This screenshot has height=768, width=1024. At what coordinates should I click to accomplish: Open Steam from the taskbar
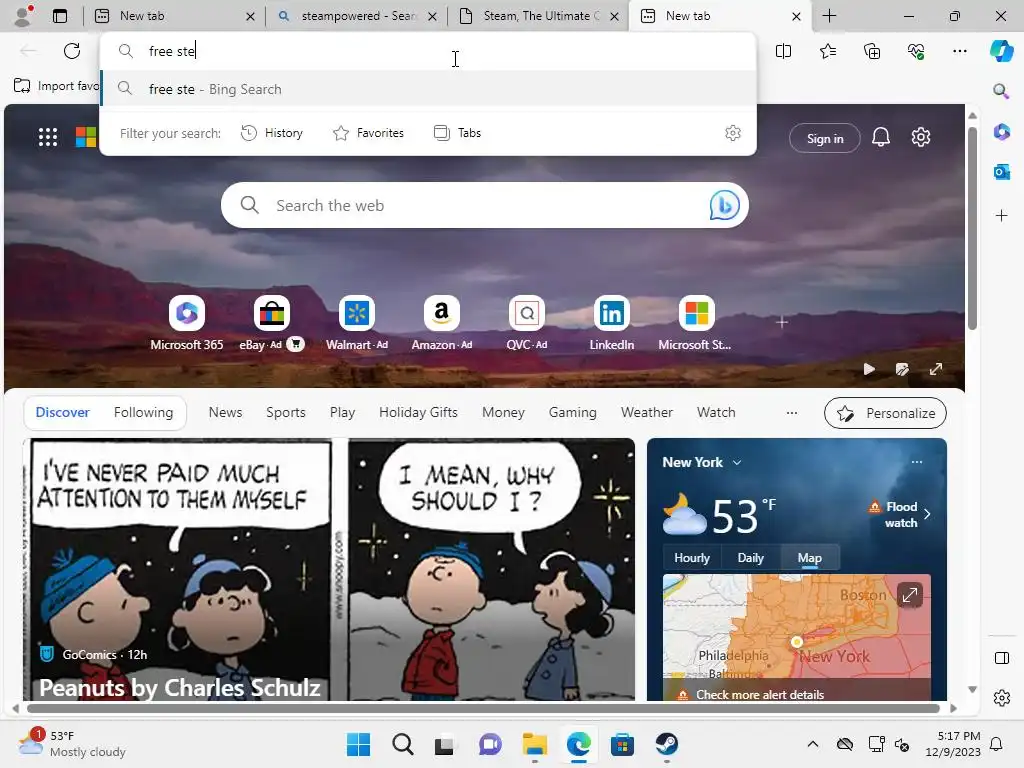point(666,744)
